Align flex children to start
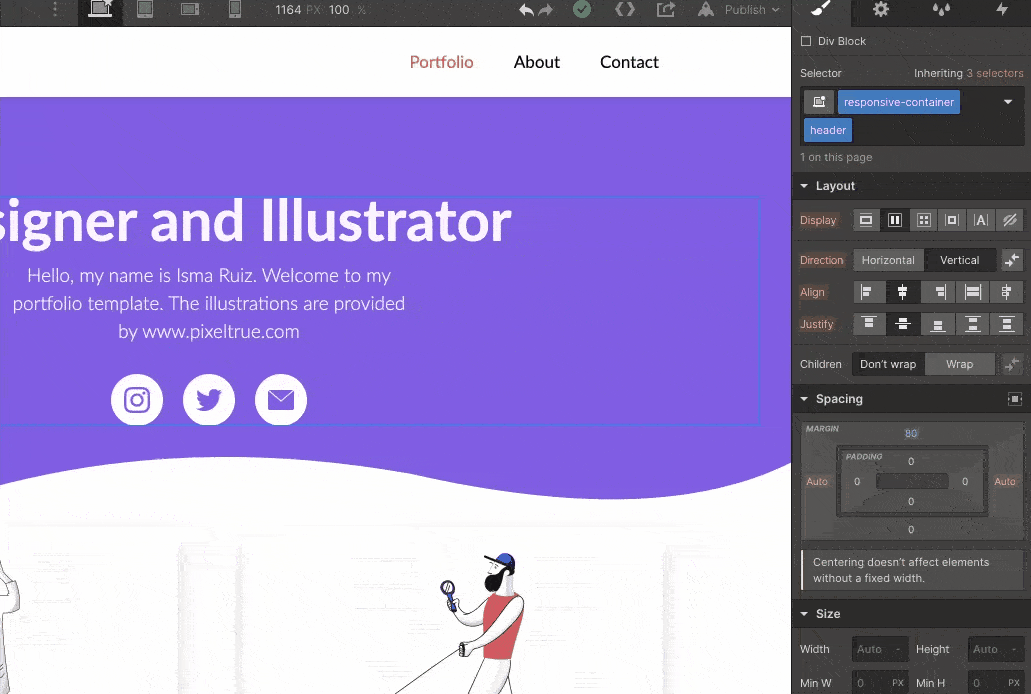 pos(867,292)
